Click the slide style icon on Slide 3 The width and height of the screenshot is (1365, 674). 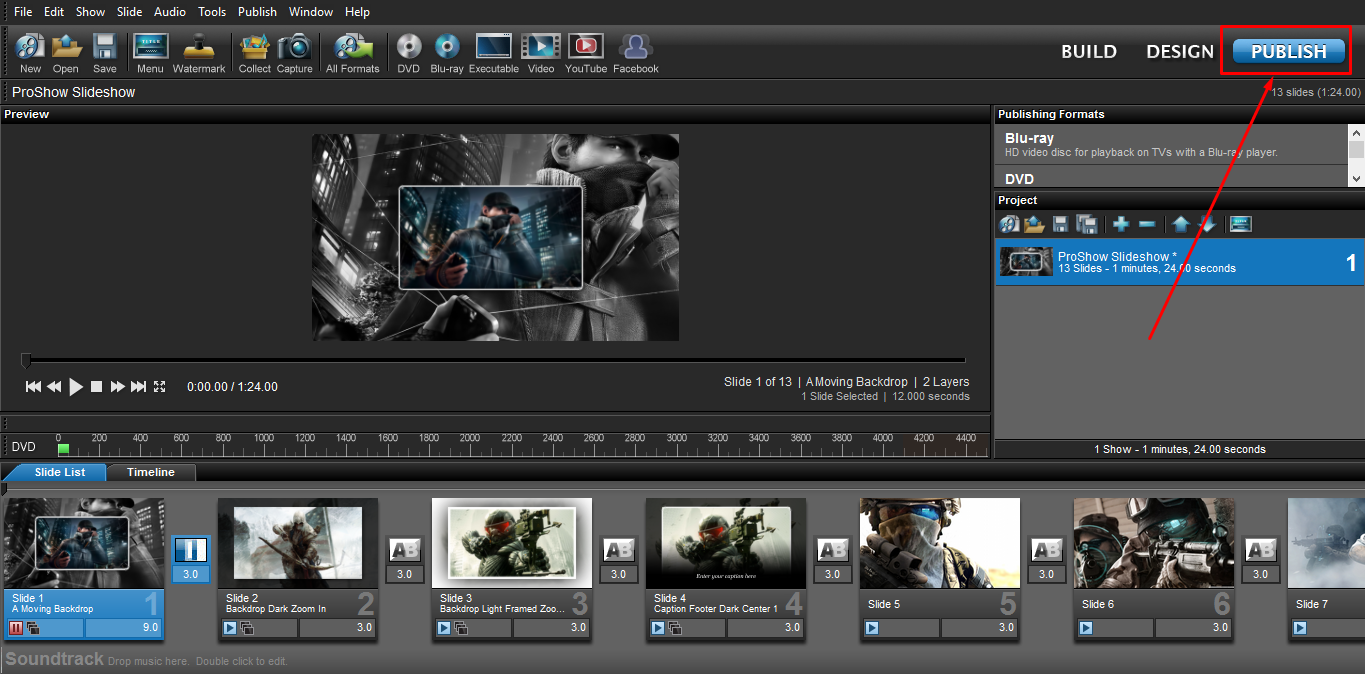[461, 628]
